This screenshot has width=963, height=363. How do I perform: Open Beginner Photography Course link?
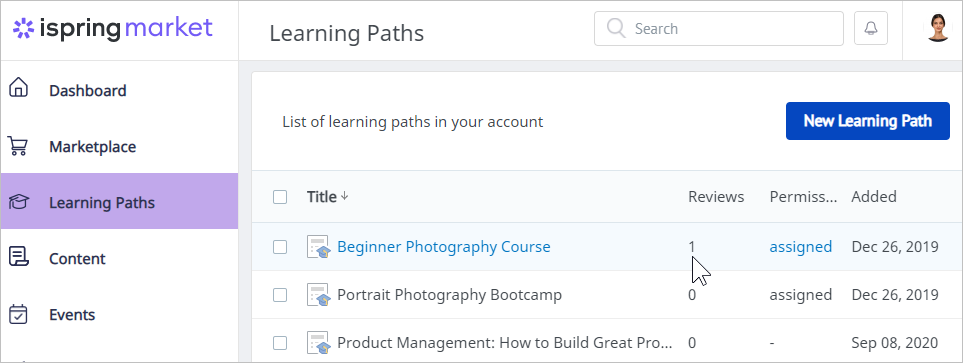[444, 247]
